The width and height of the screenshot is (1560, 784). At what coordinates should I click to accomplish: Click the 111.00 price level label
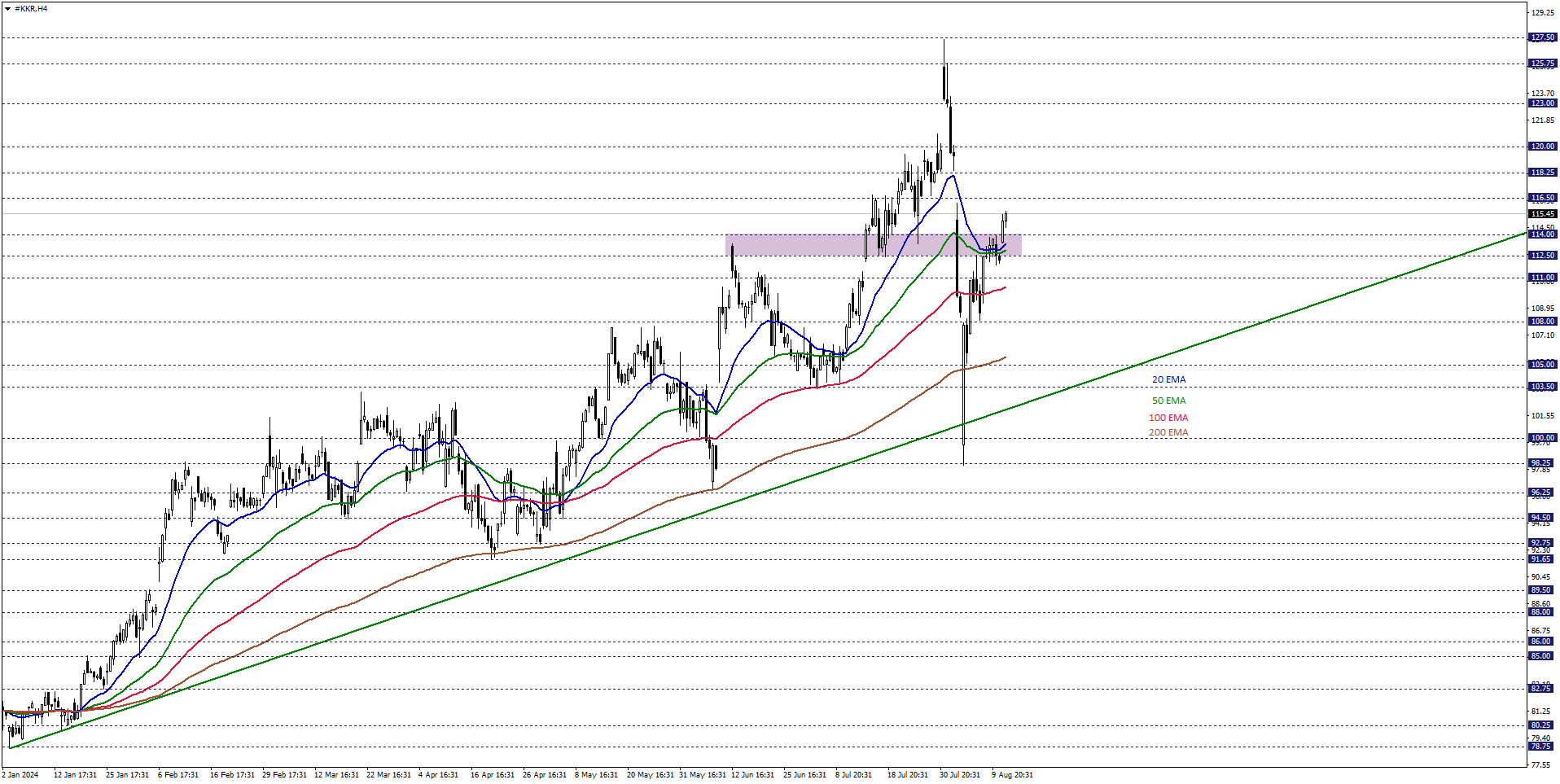[1543, 278]
